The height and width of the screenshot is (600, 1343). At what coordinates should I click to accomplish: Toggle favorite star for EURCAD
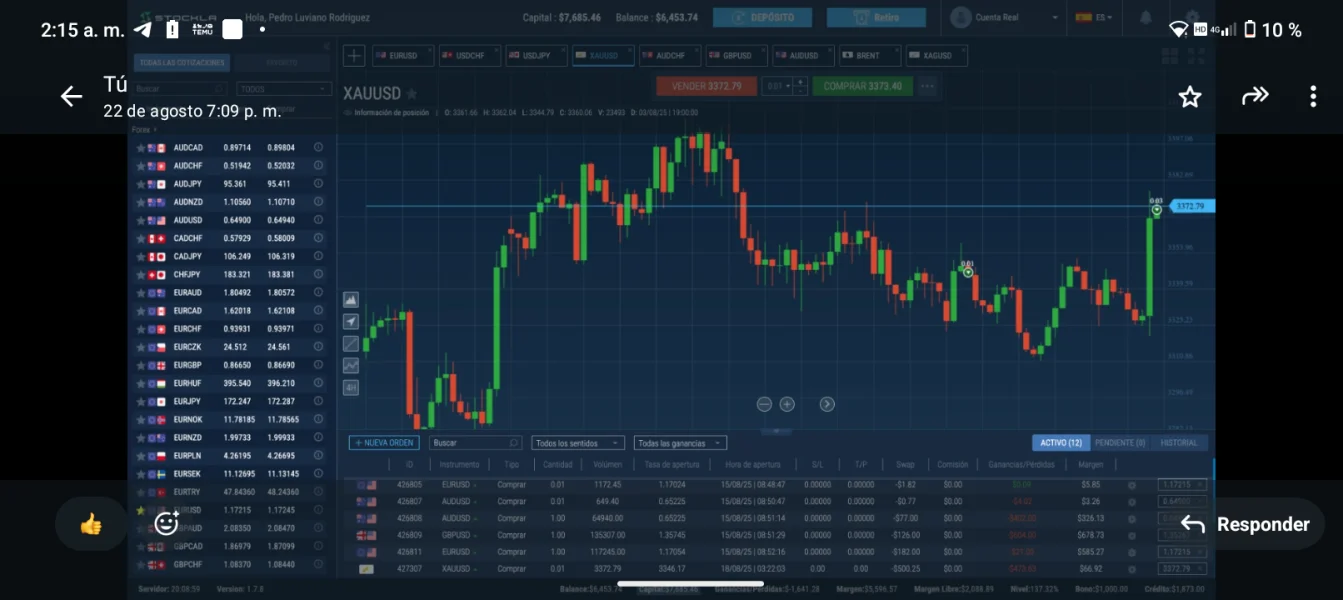tap(141, 311)
